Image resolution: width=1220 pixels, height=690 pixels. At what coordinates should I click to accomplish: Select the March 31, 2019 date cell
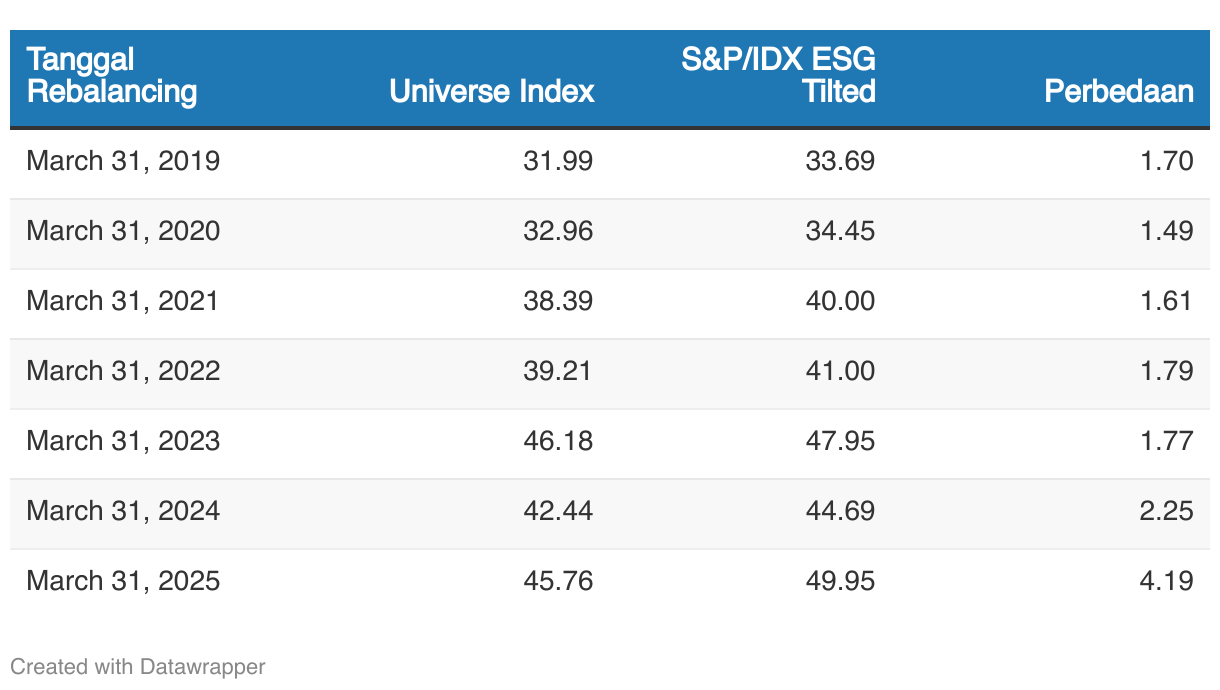point(123,161)
